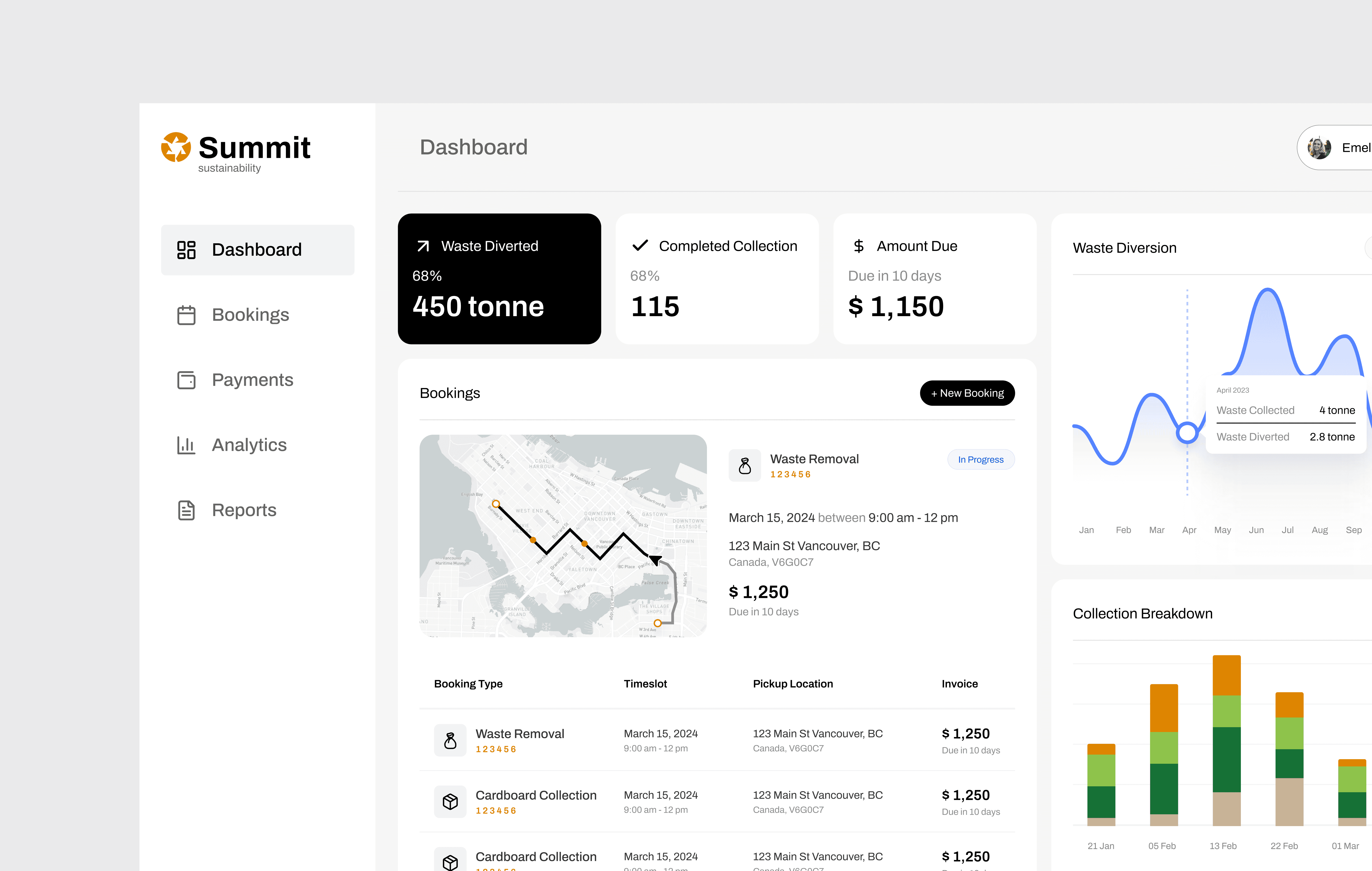Click the $ 1,250 amount in booking detail

758,592
